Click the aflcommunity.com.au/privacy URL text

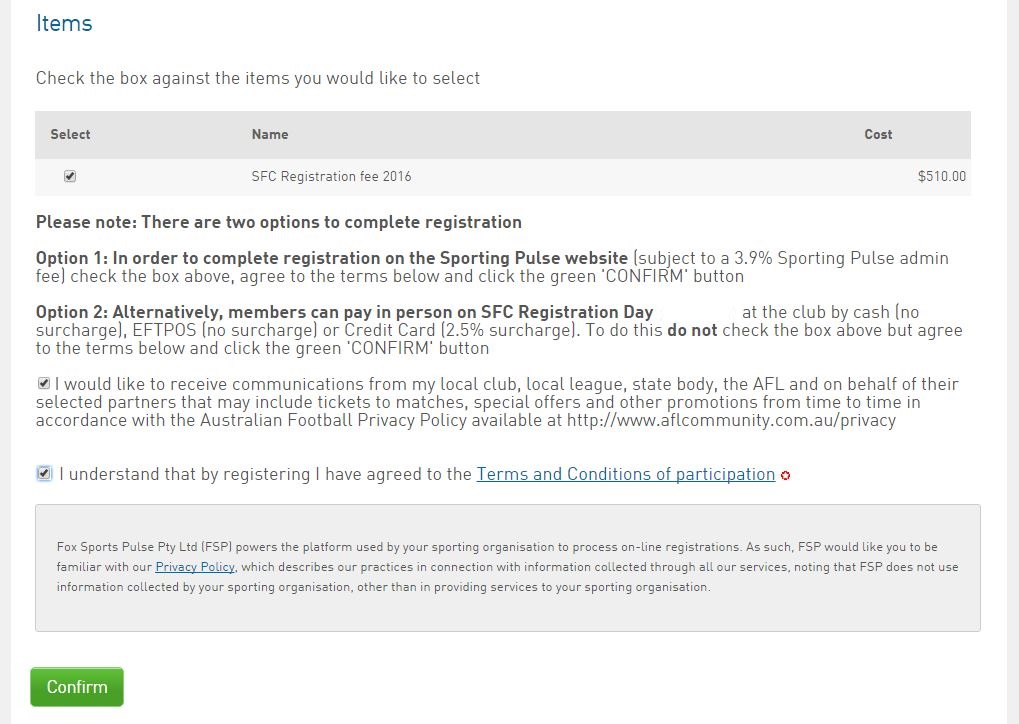731,420
